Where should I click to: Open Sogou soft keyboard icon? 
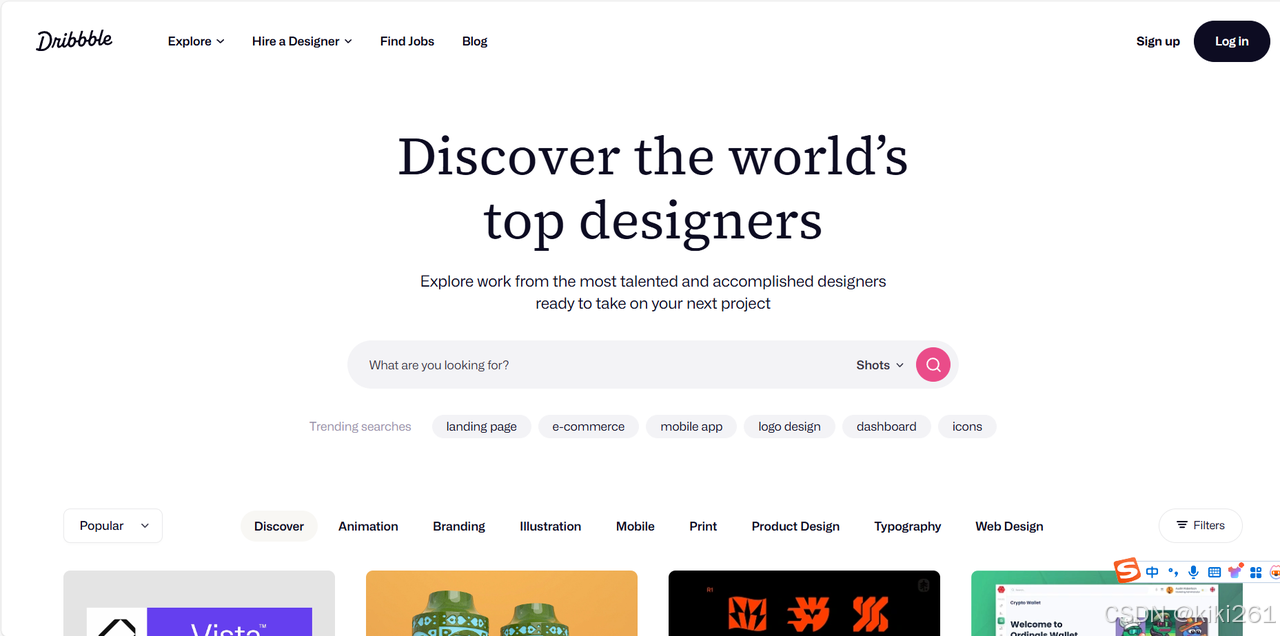click(x=1214, y=572)
